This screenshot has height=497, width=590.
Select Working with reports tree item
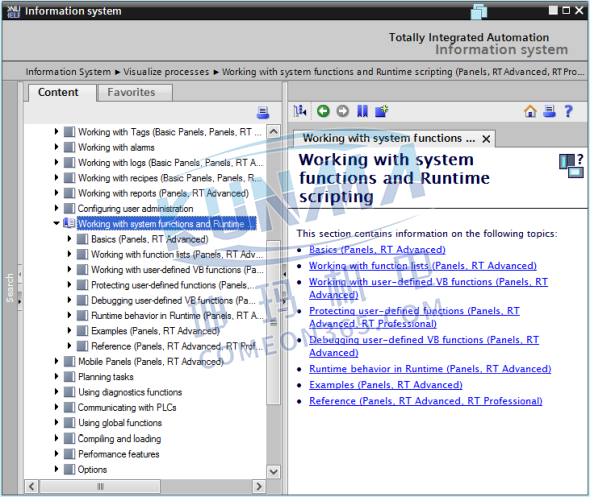pos(163,193)
